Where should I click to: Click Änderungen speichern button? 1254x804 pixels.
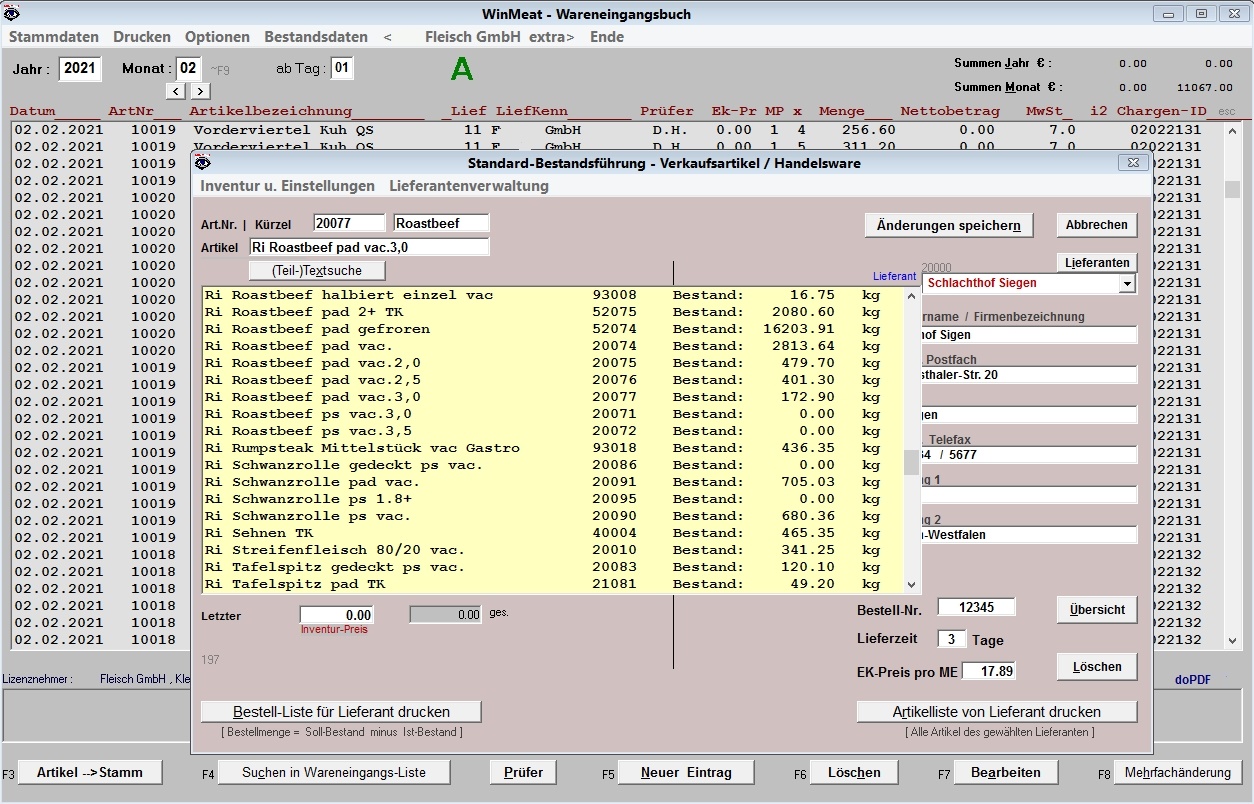click(x=948, y=225)
